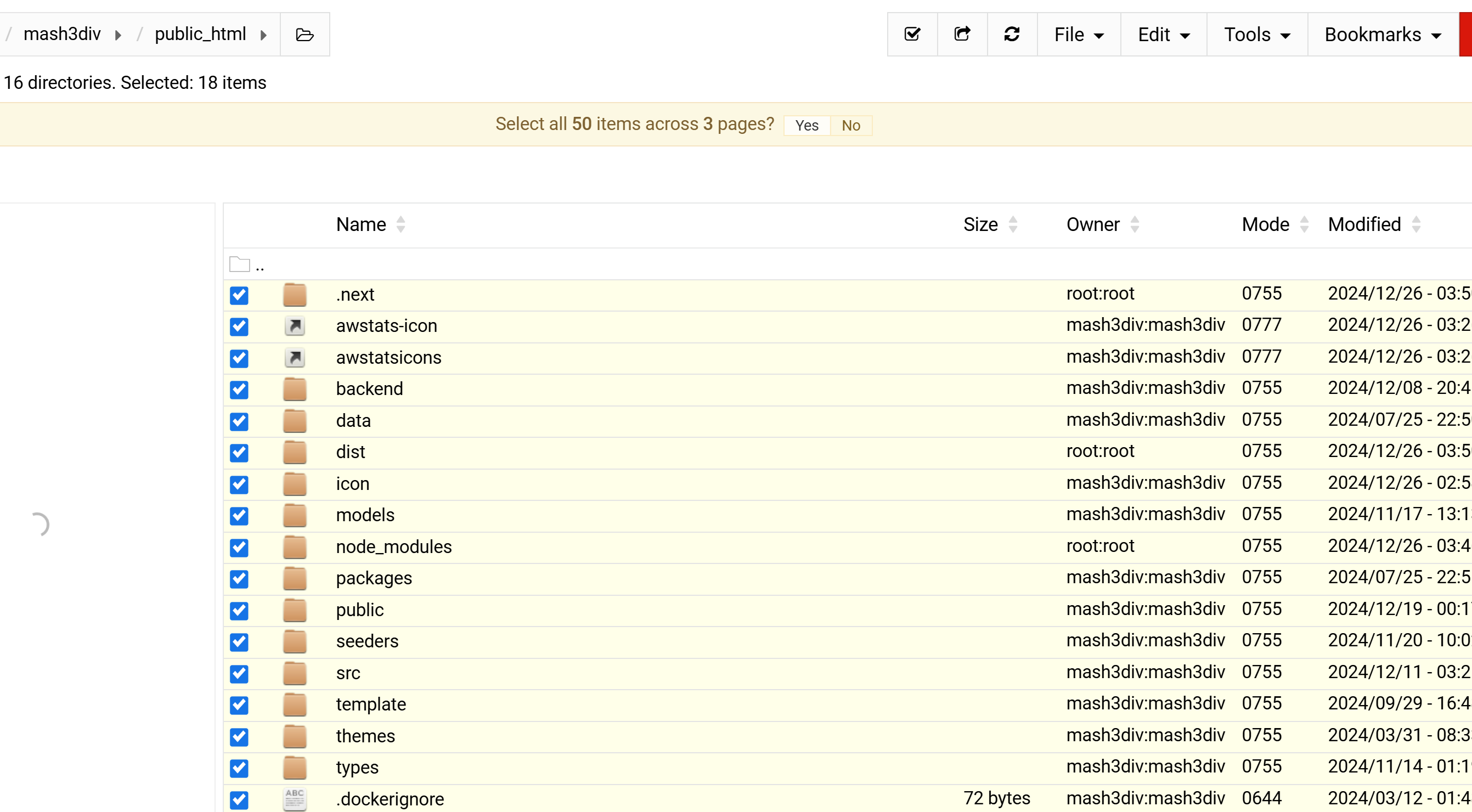The image size is (1472, 812).
Task: Click the node_modules folder icon
Action: click(295, 546)
